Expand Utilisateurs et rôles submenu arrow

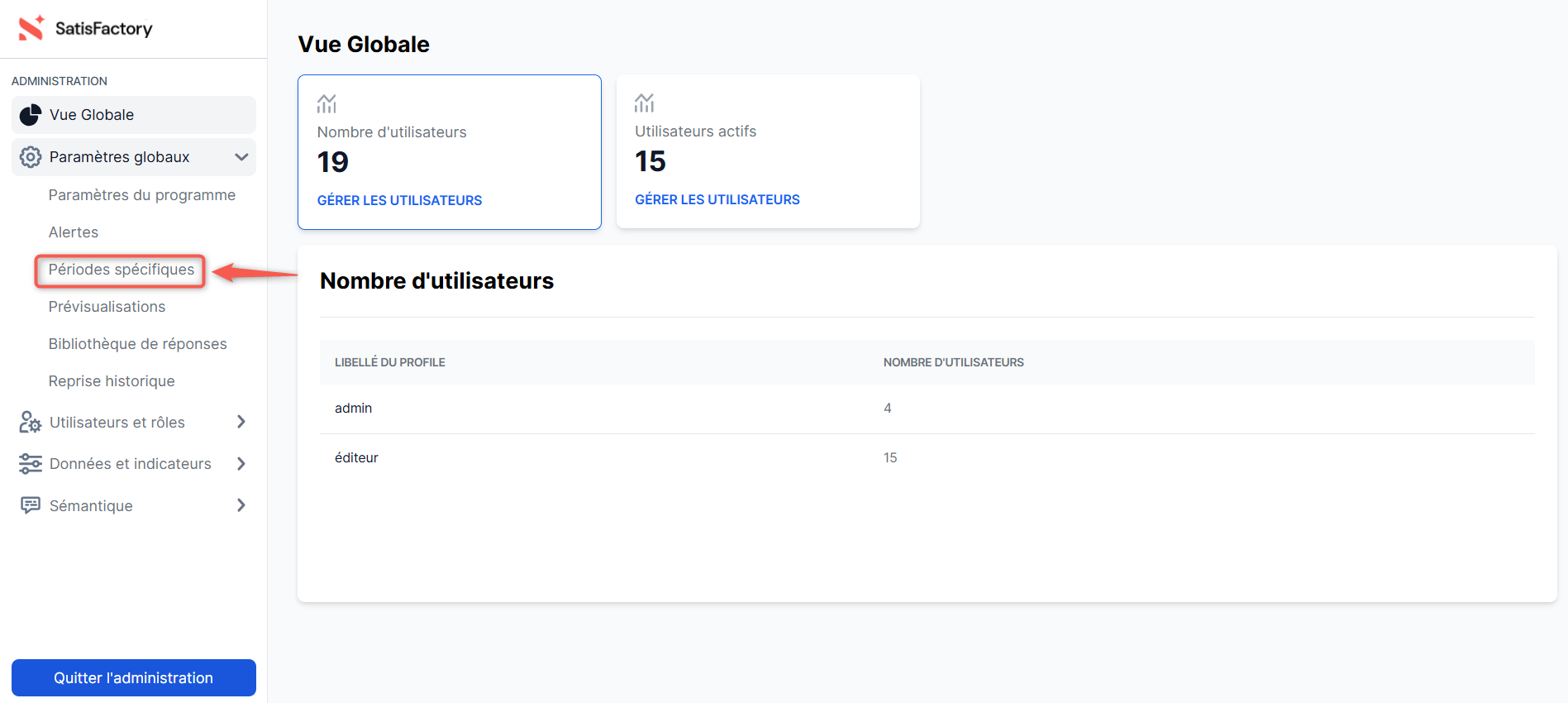click(241, 422)
